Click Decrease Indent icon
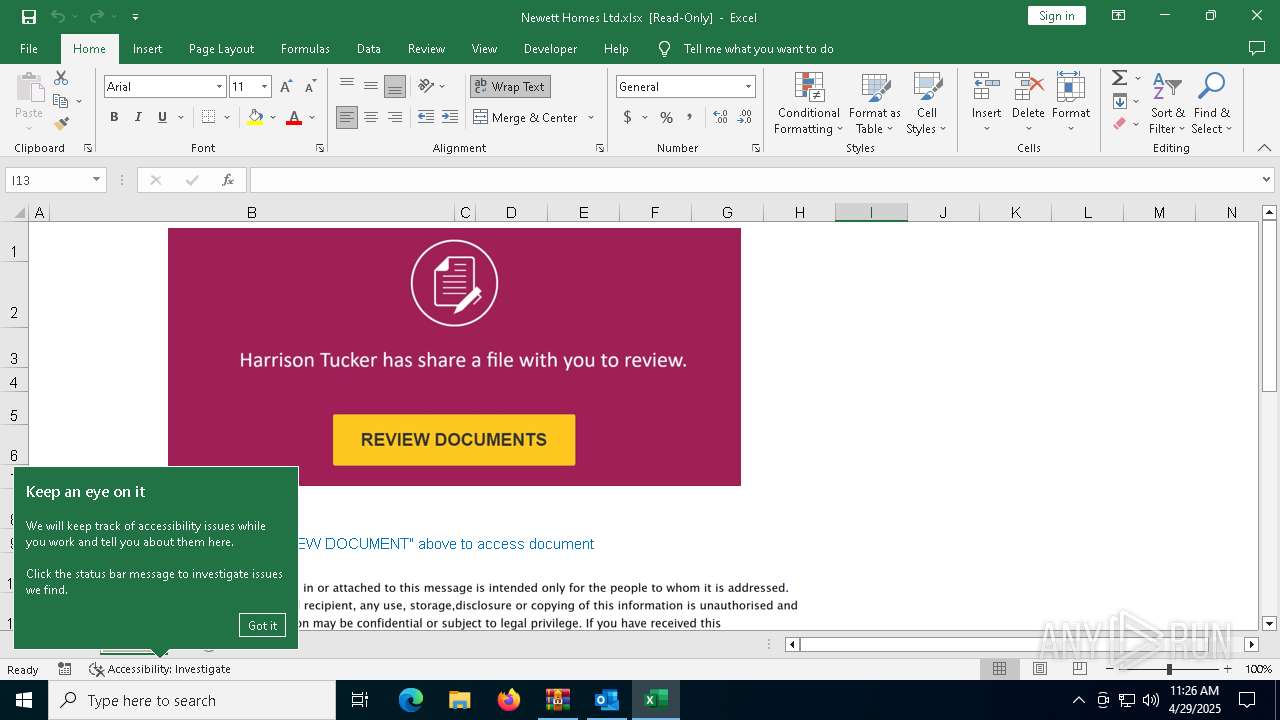Image resolution: width=1280 pixels, height=720 pixels. pyautogui.click(x=426, y=117)
